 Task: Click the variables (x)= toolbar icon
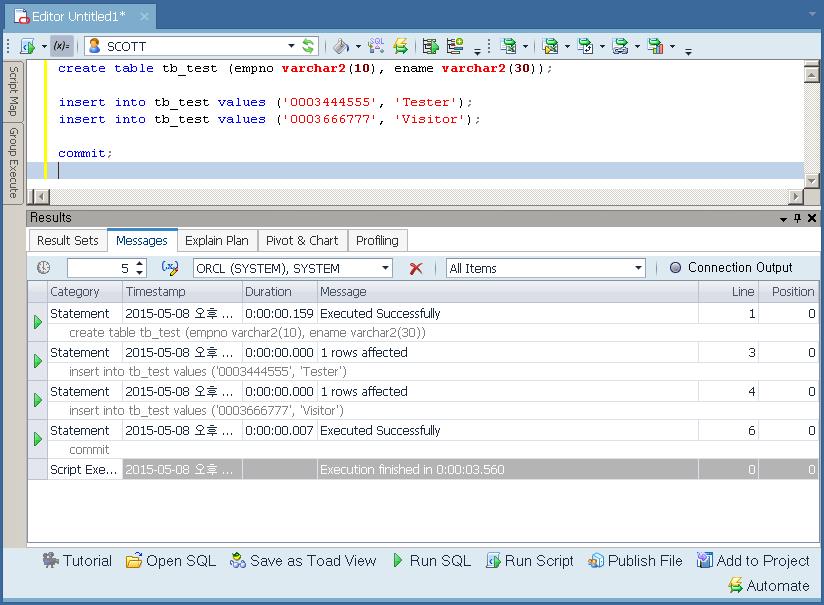click(61, 46)
